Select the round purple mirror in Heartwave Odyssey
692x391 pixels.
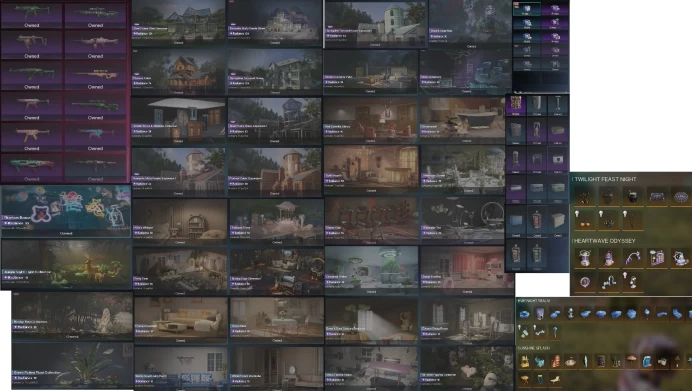(x=584, y=282)
